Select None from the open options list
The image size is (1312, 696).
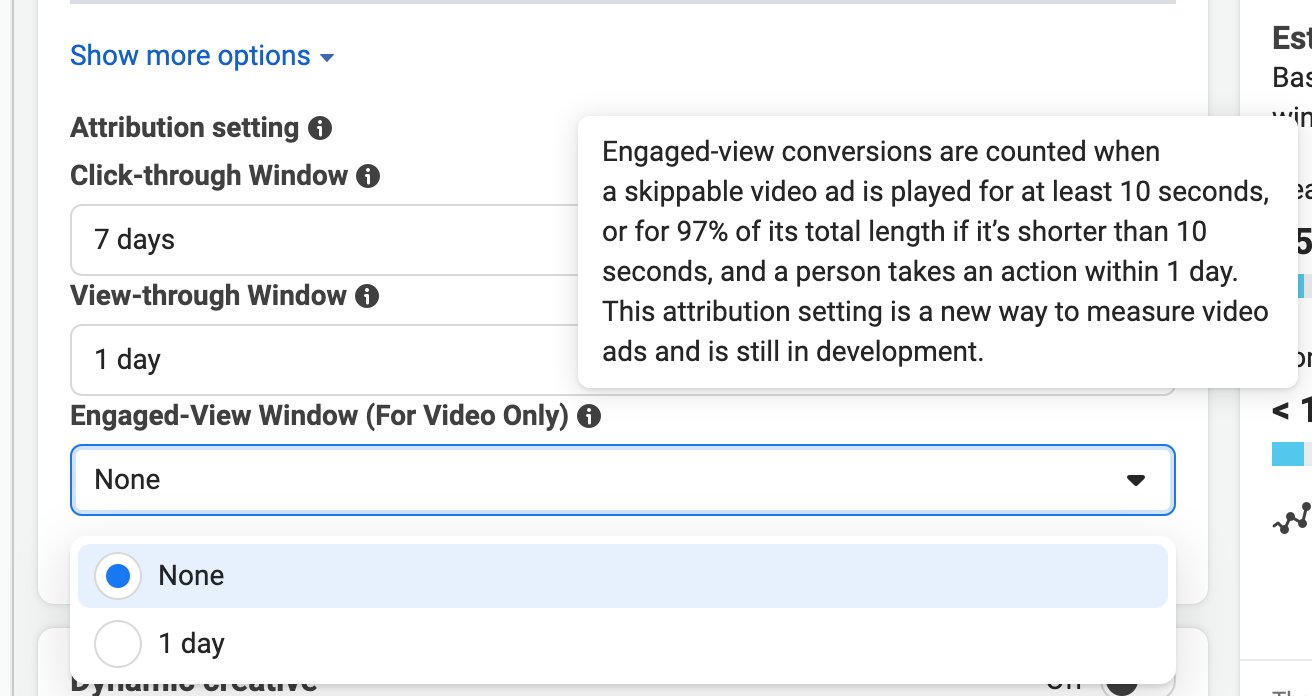[x=190, y=575]
